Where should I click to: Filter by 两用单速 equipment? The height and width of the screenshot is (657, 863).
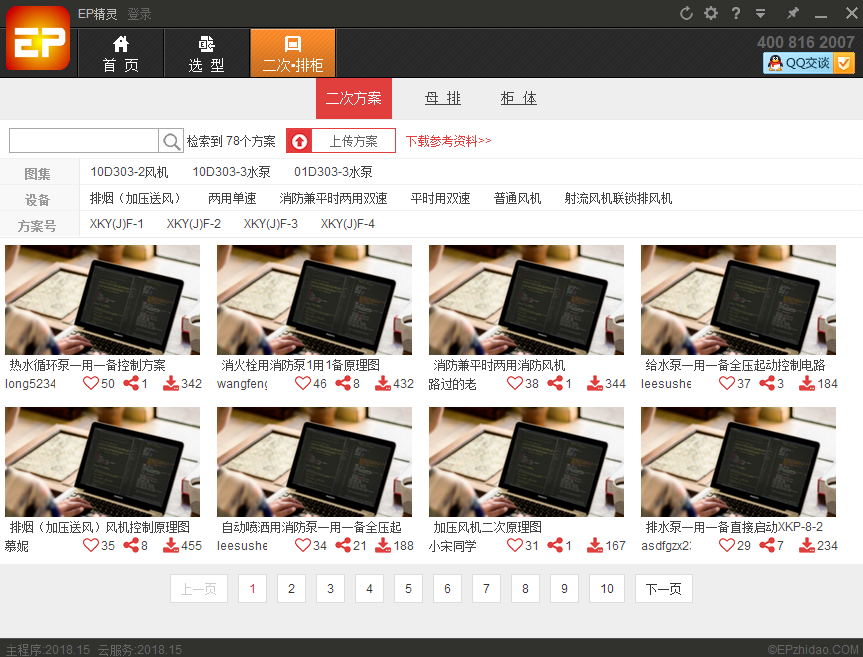pyautogui.click(x=232, y=198)
